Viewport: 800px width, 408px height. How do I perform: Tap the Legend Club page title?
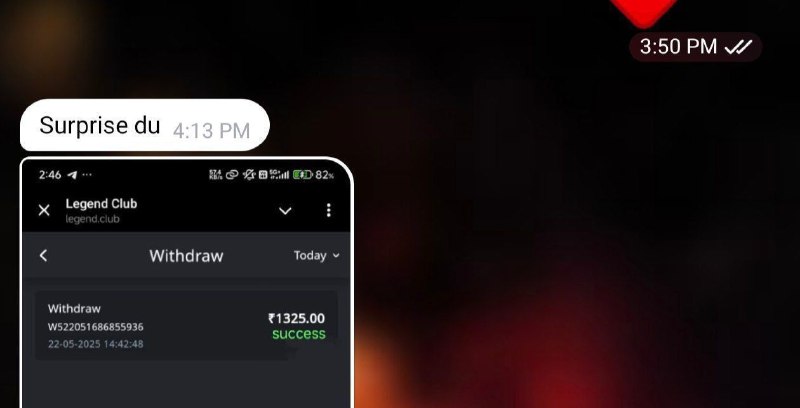(101, 203)
